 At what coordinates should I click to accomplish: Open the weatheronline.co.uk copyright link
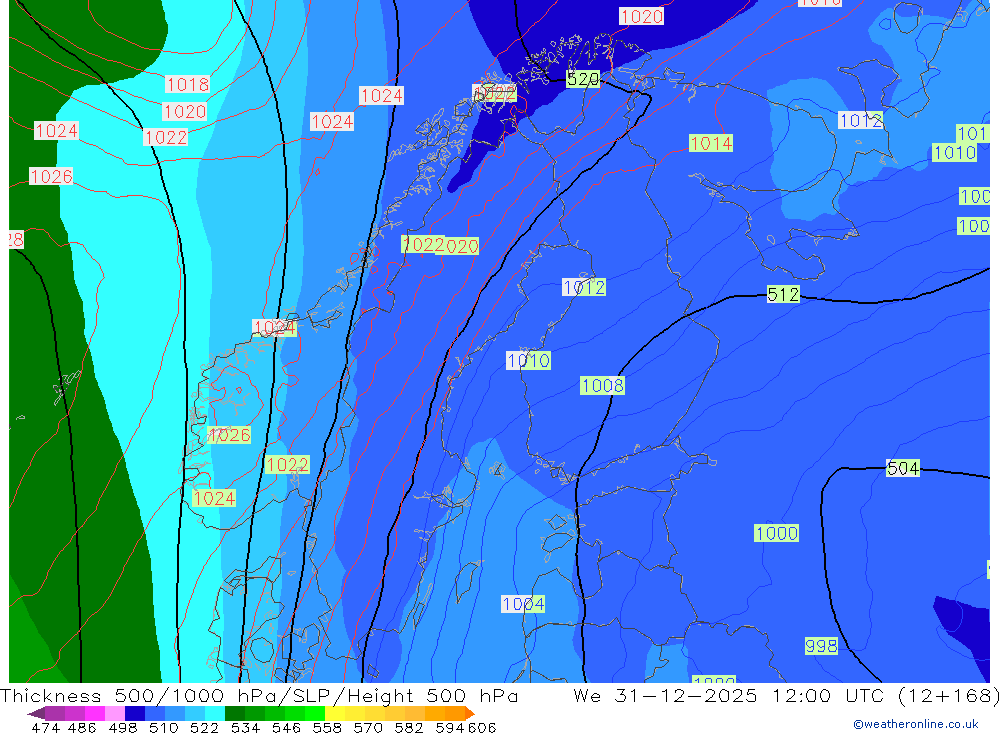916,724
